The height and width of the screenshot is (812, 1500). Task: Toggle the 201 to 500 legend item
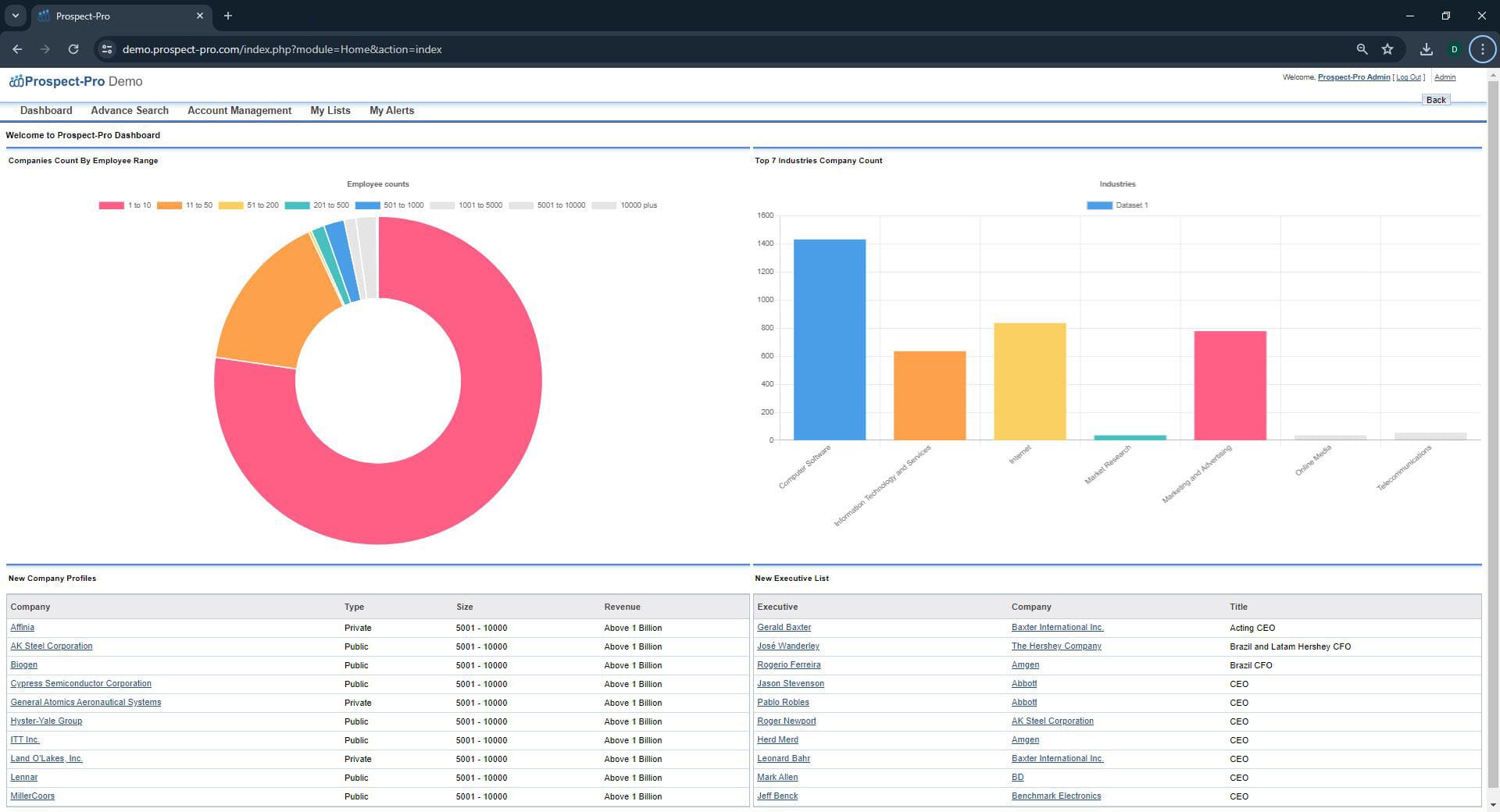tap(316, 205)
